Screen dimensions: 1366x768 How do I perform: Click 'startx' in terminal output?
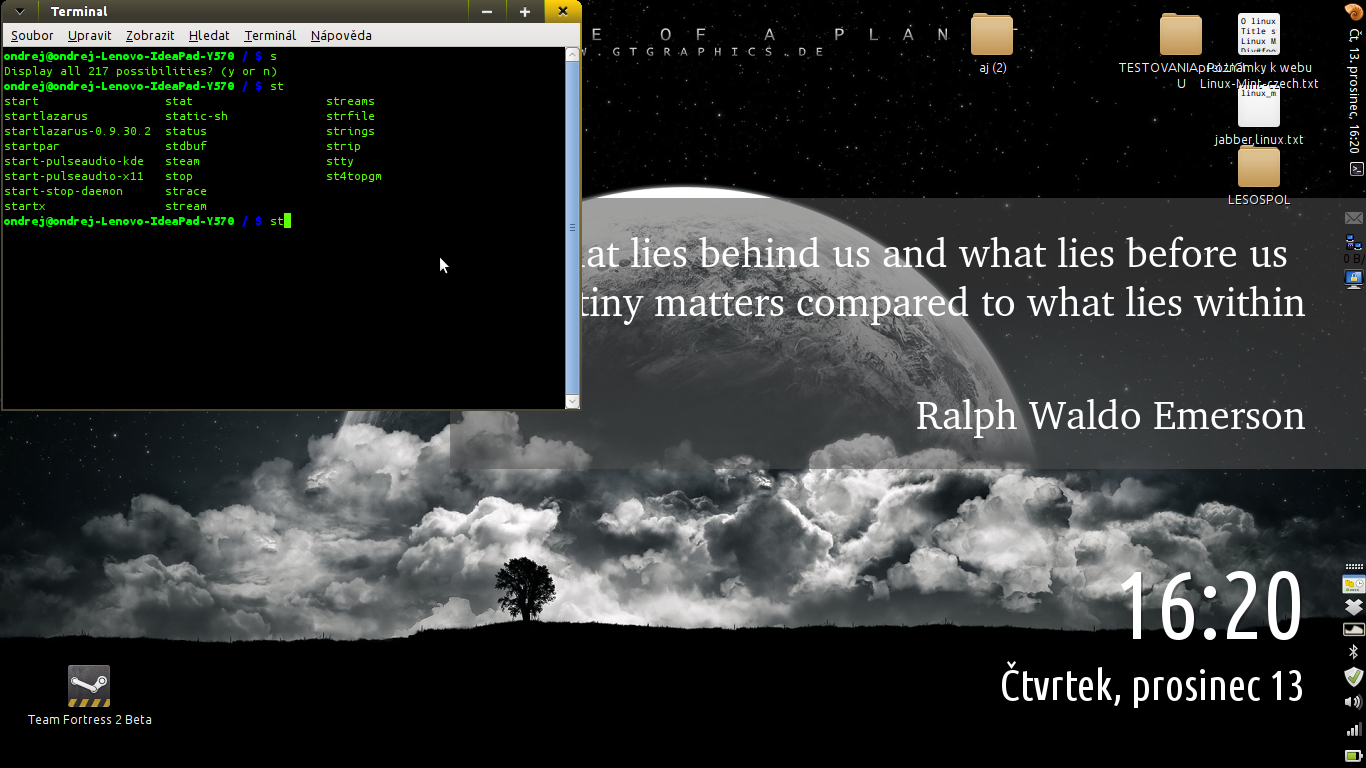(x=25, y=206)
